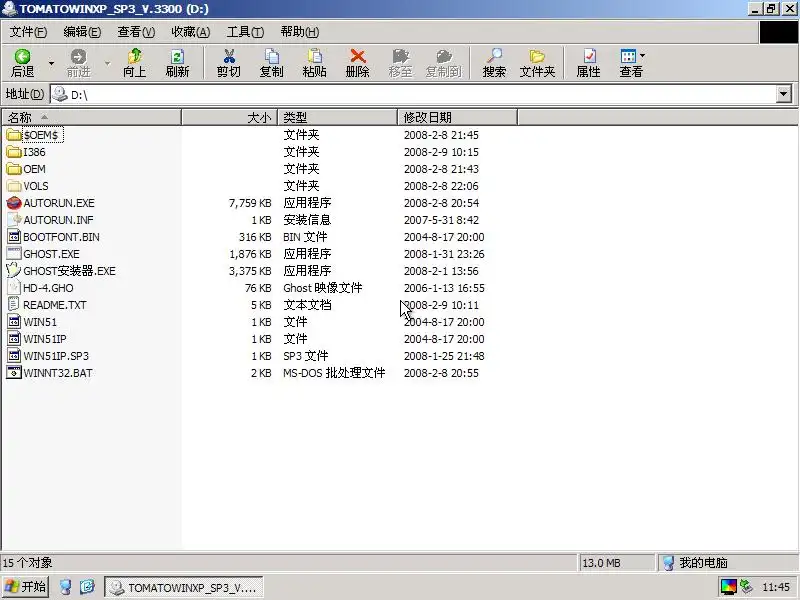
Task: Expand the address bar dropdown arrow
Action: [x=784, y=94]
